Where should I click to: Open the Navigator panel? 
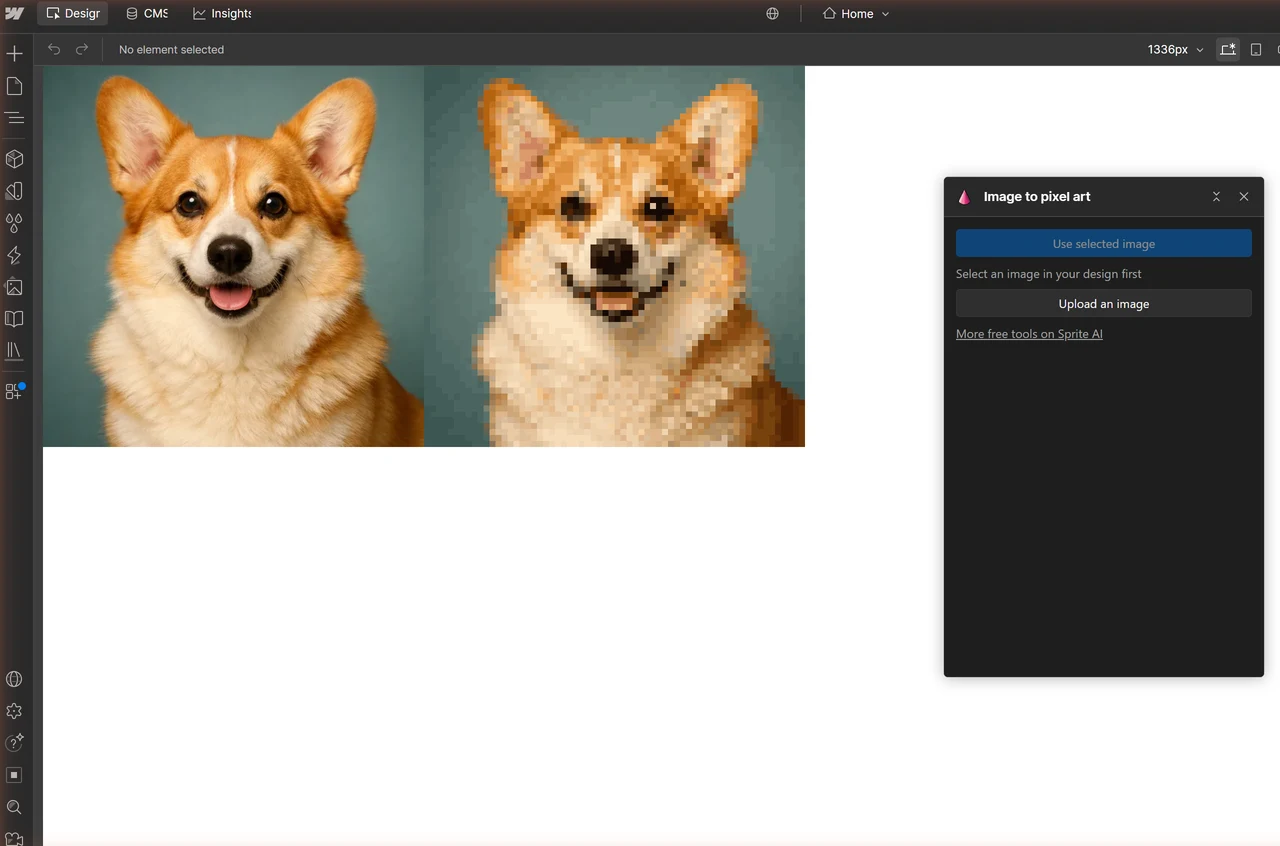pyautogui.click(x=14, y=118)
